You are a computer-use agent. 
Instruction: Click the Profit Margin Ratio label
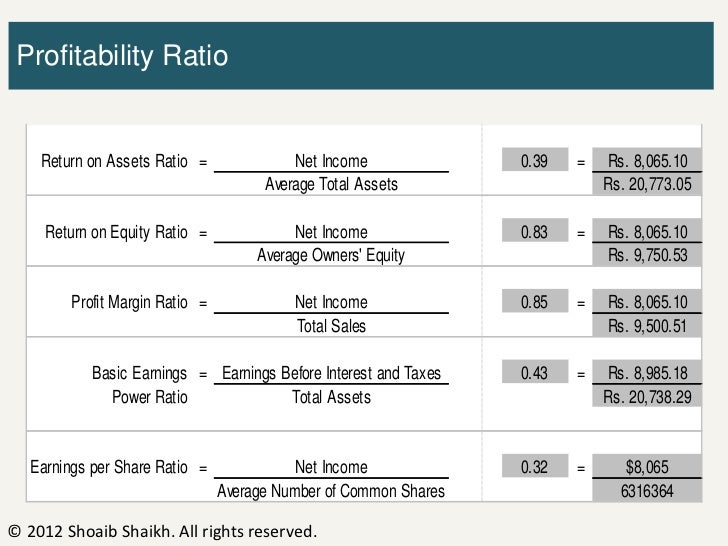[x=129, y=302]
